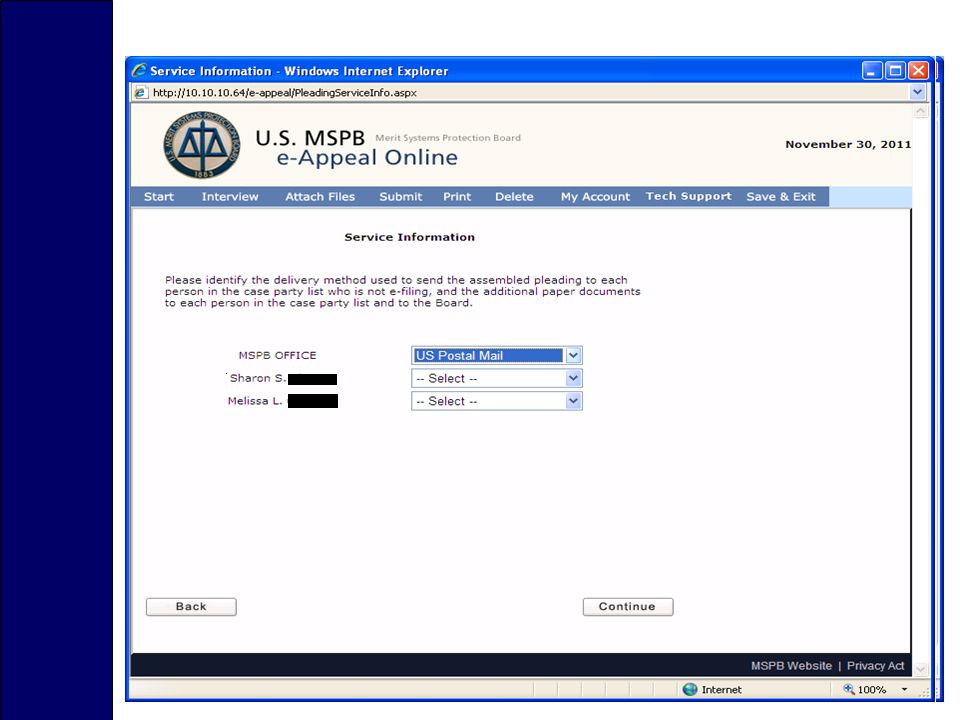The image size is (960, 720).
Task: Choose Save & Exit in navigation bar
Action: point(781,197)
